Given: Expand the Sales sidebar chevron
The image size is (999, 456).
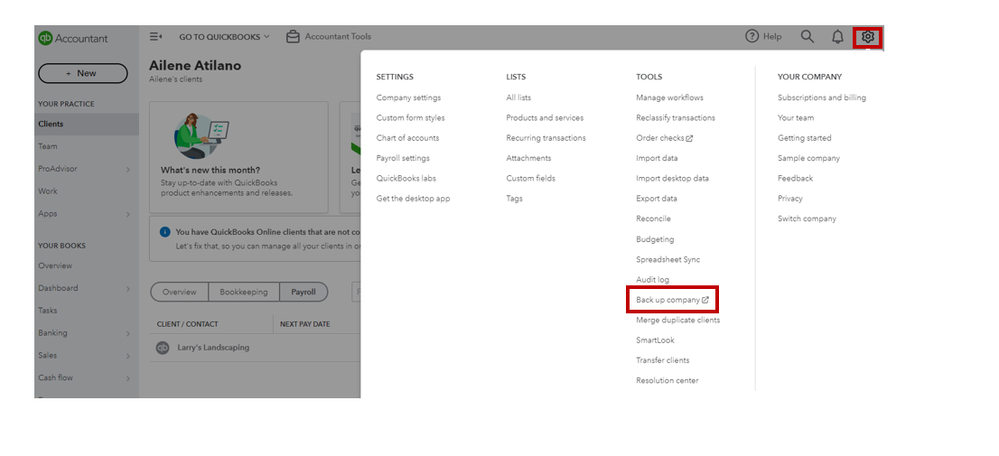Looking at the screenshot, I should [128, 356].
